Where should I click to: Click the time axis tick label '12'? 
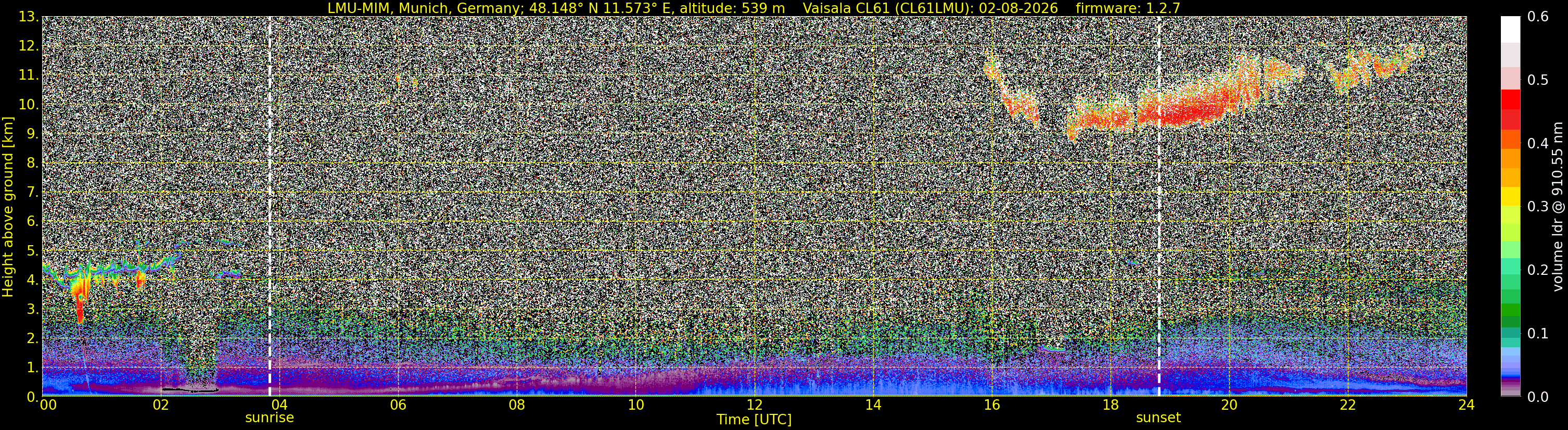point(754,405)
